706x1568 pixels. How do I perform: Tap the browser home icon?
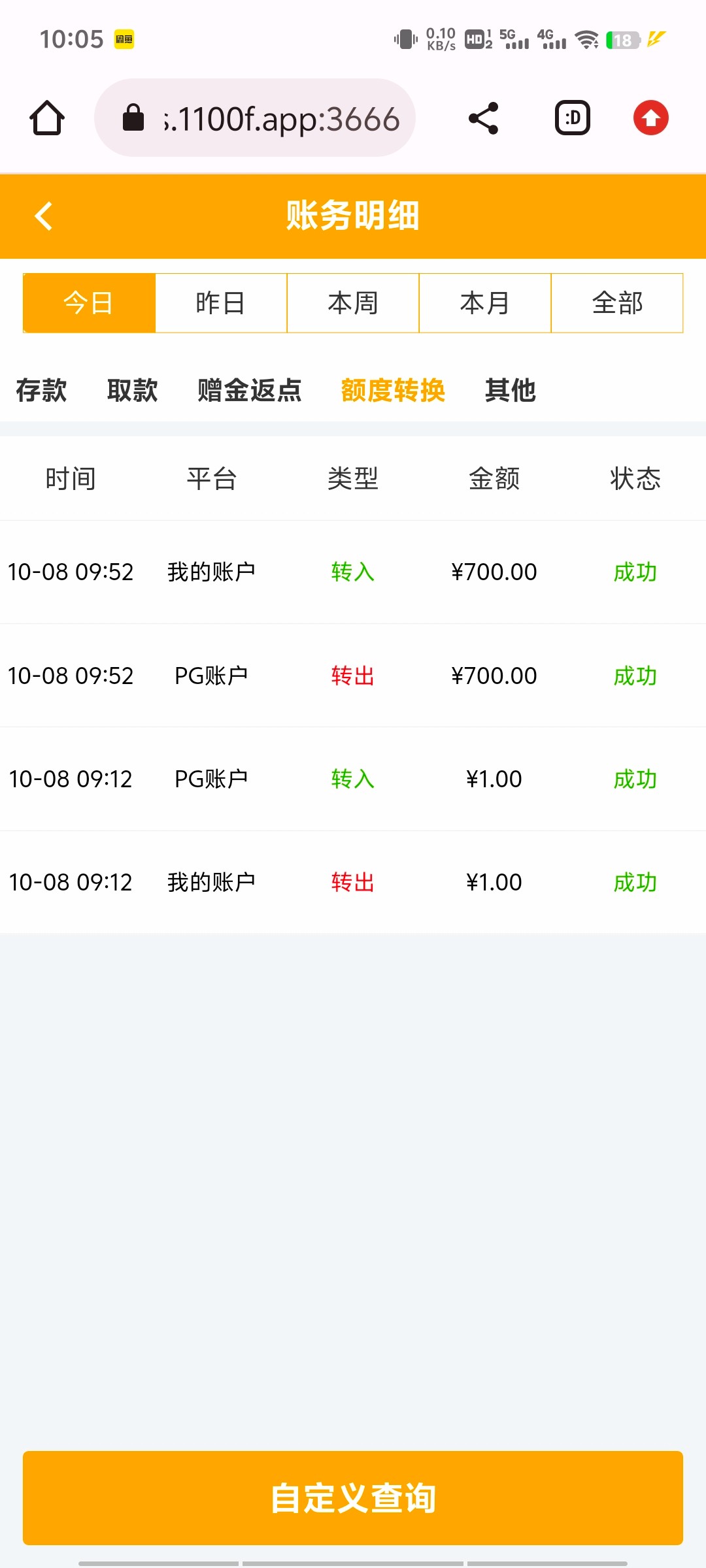pyautogui.click(x=47, y=118)
